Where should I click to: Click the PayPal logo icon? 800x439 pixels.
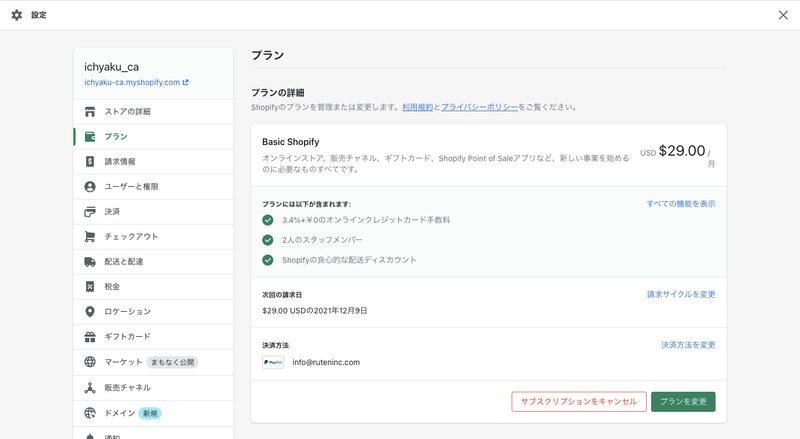273,362
